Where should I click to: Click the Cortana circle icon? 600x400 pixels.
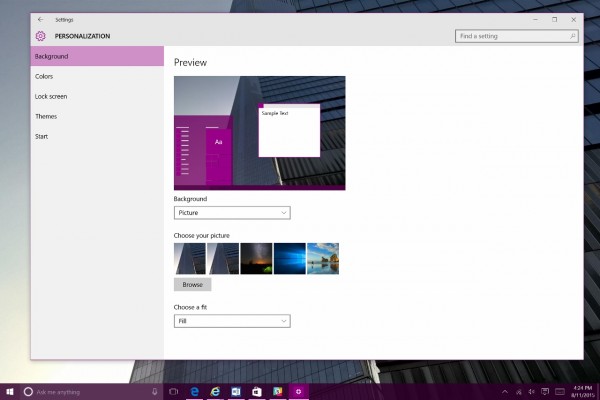(28, 392)
